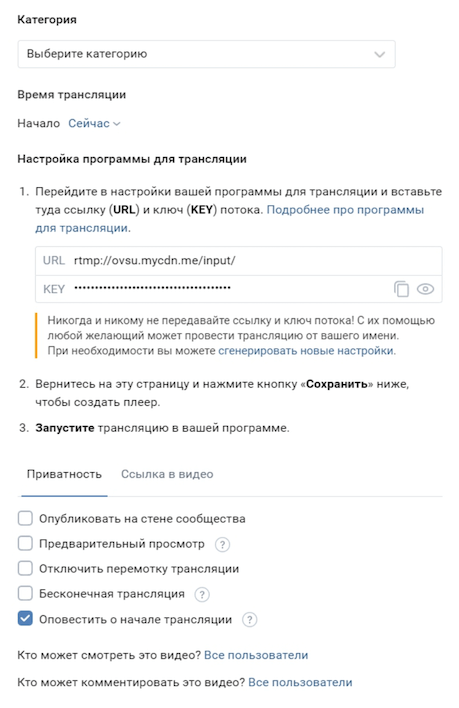Select the Приватность tab
The width and height of the screenshot is (459, 708).
[64, 474]
